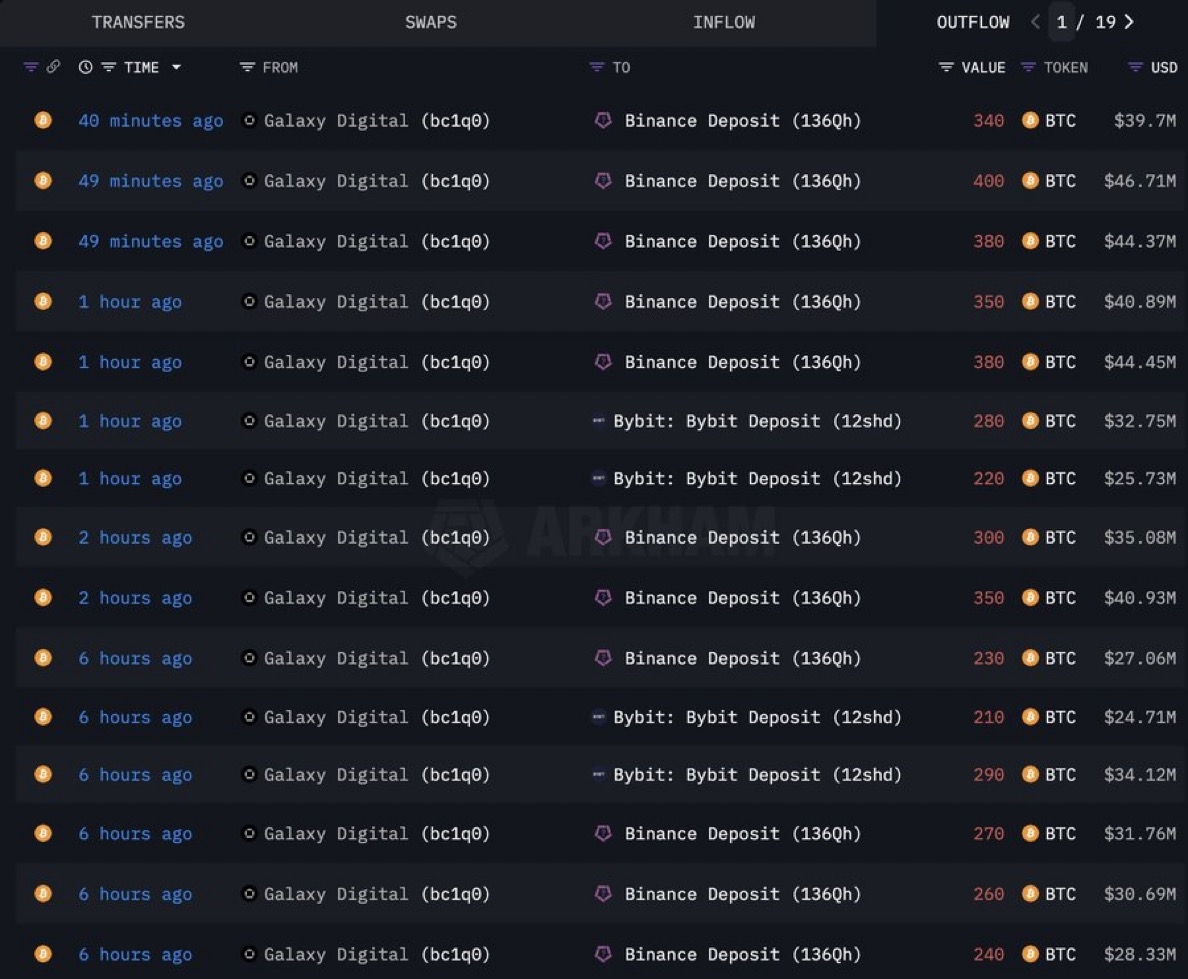
Task: Open the chain filter icon in header
Action: coord(30,67)
